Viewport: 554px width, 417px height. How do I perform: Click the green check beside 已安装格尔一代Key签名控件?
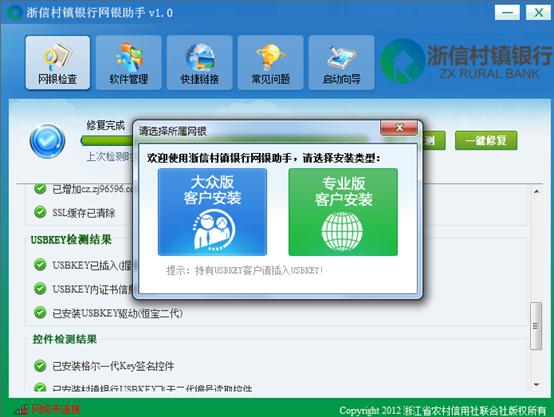click(40, 366)
